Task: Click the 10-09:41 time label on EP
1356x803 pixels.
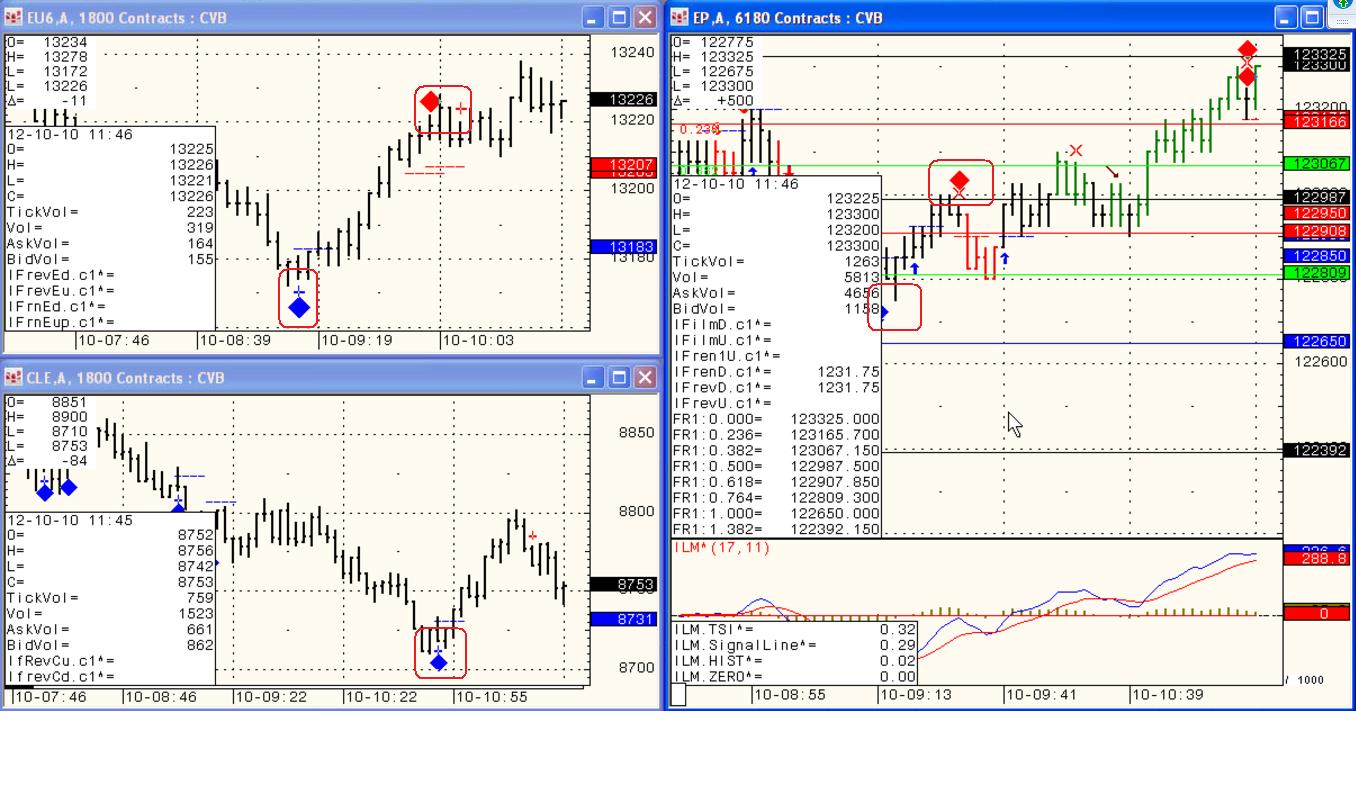Action: [x=1043, y=694]
